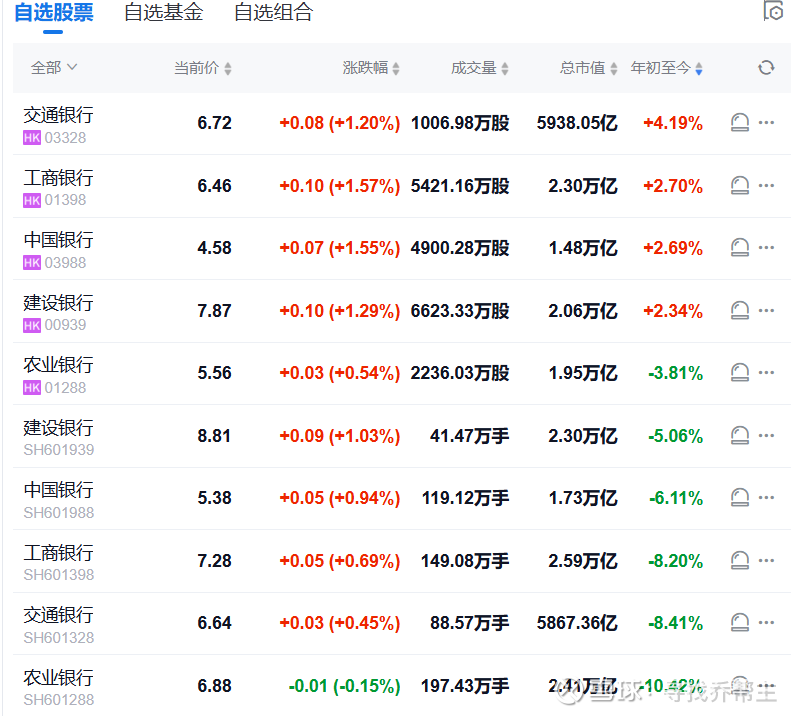Open more options for 工商银行 SH601398
This screenshot has height=716, width=800.
tap(766, 560)
